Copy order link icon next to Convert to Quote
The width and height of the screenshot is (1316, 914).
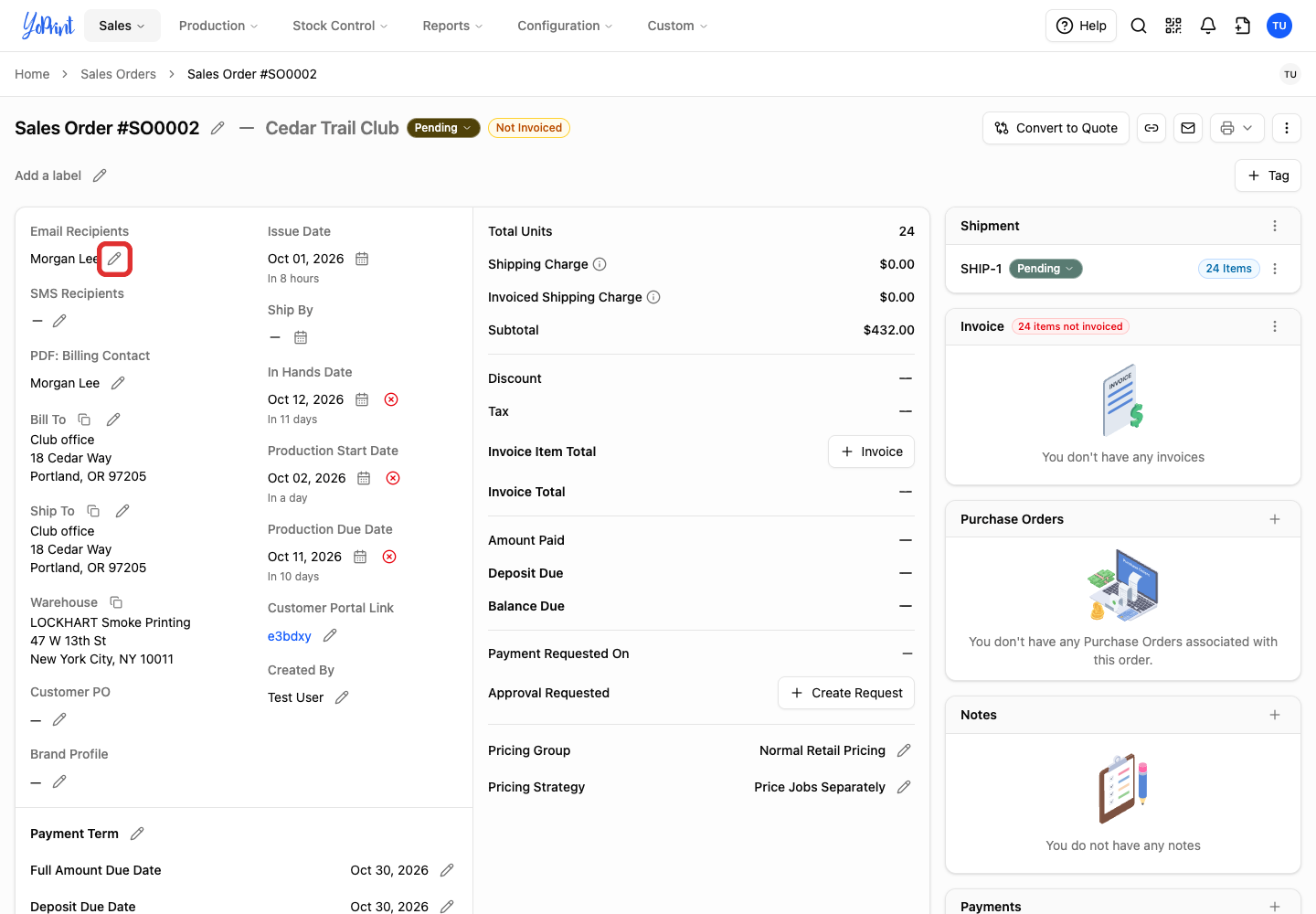(x=1151, y=128)
